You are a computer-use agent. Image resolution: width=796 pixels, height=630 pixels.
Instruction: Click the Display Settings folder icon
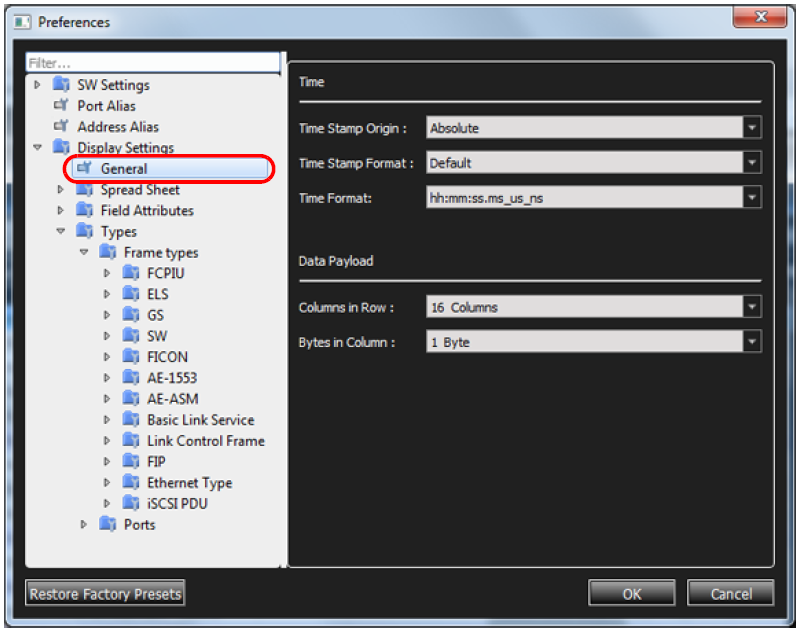point(61,147)
